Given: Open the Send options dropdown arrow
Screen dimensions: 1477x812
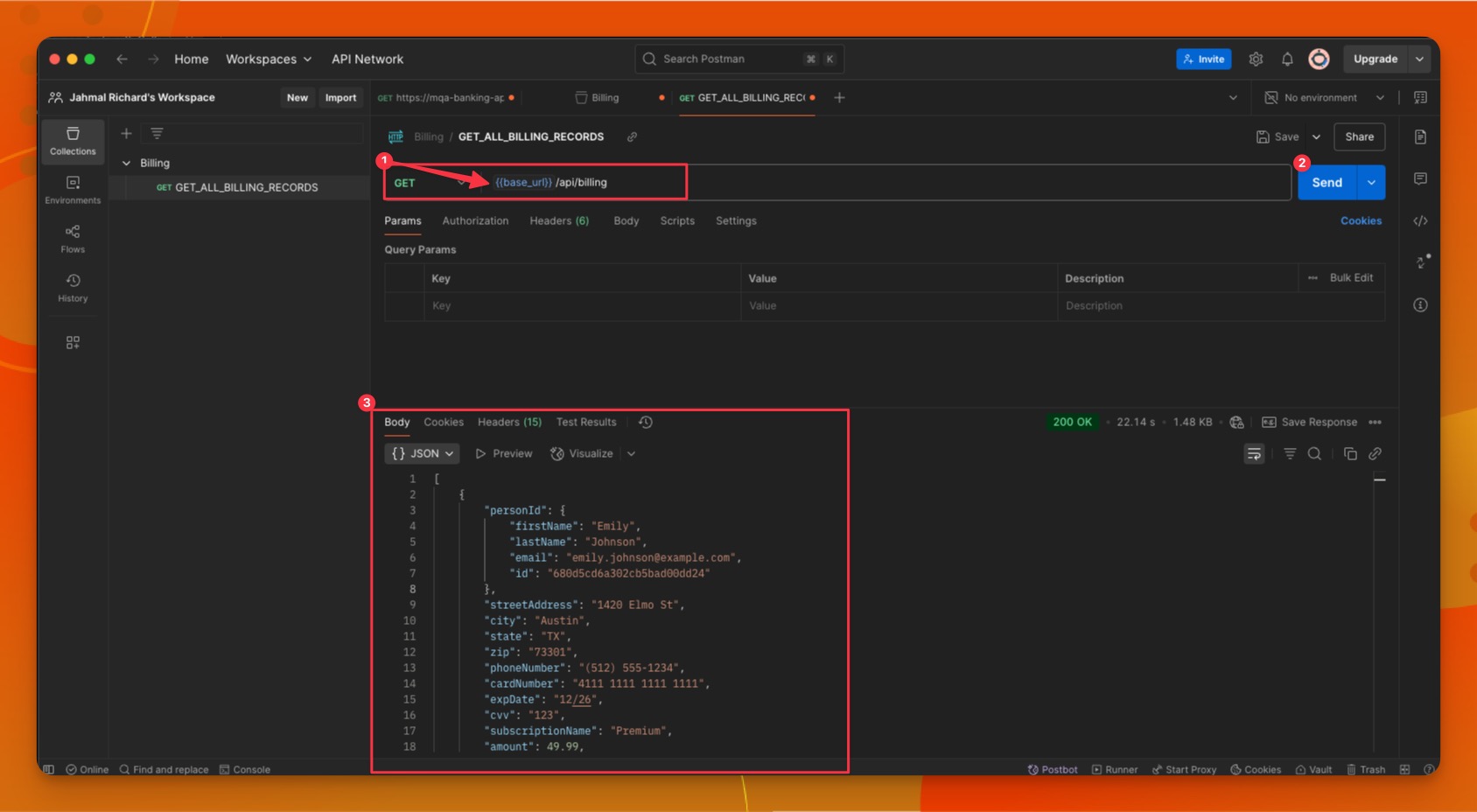Looking at the screenshot, I should click(x=1371, y=182).
